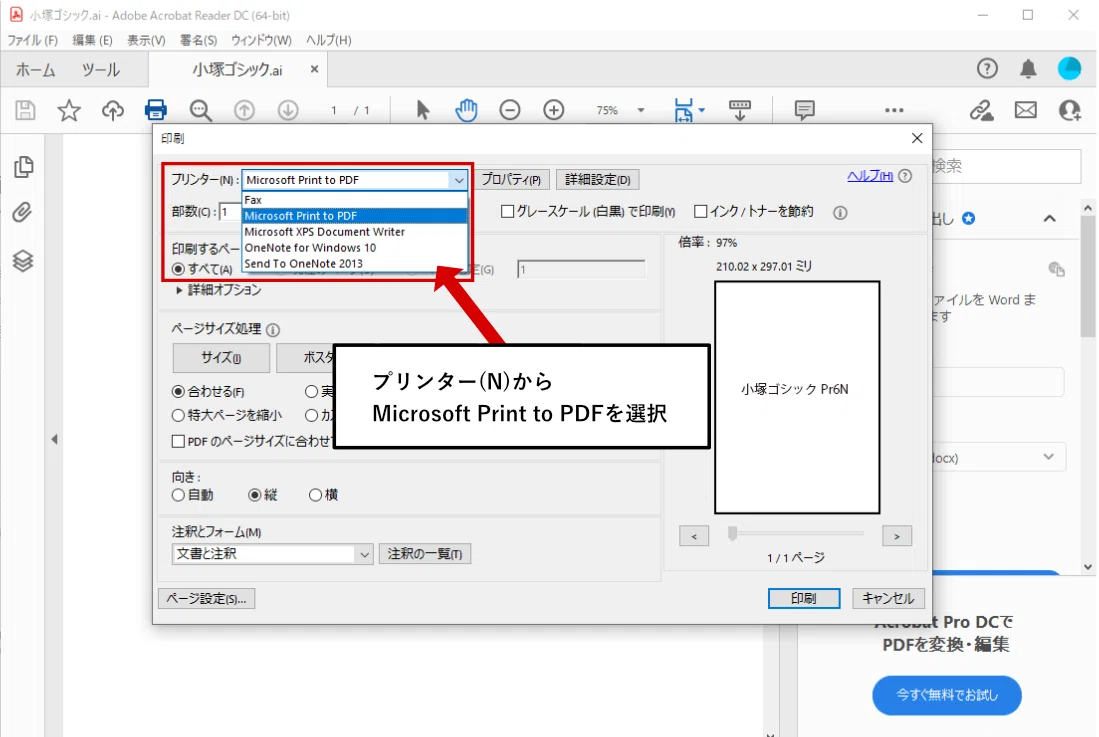The width and height of the screenshot is (1099, 737).
Task: Activate the hand pan tool
Action: click(x=466, y=110)
